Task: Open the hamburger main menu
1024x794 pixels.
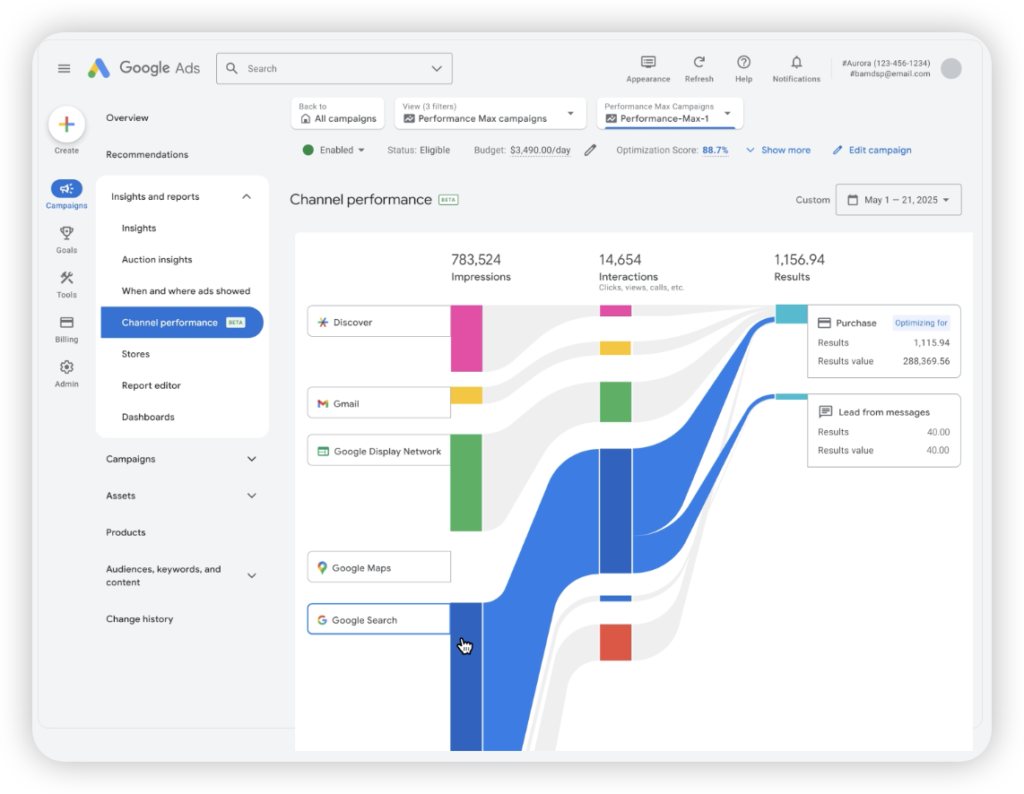Action: coord(64,69)
